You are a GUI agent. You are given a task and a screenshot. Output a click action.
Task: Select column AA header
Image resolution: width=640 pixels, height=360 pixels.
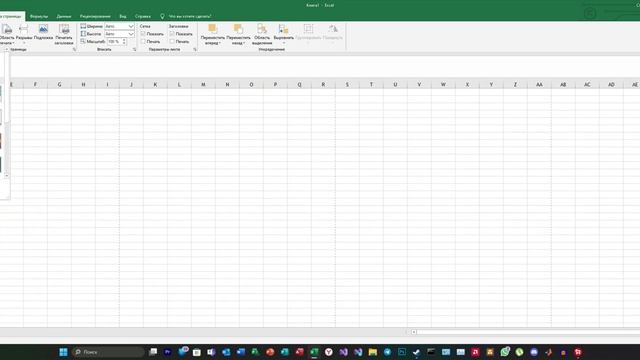539,84
